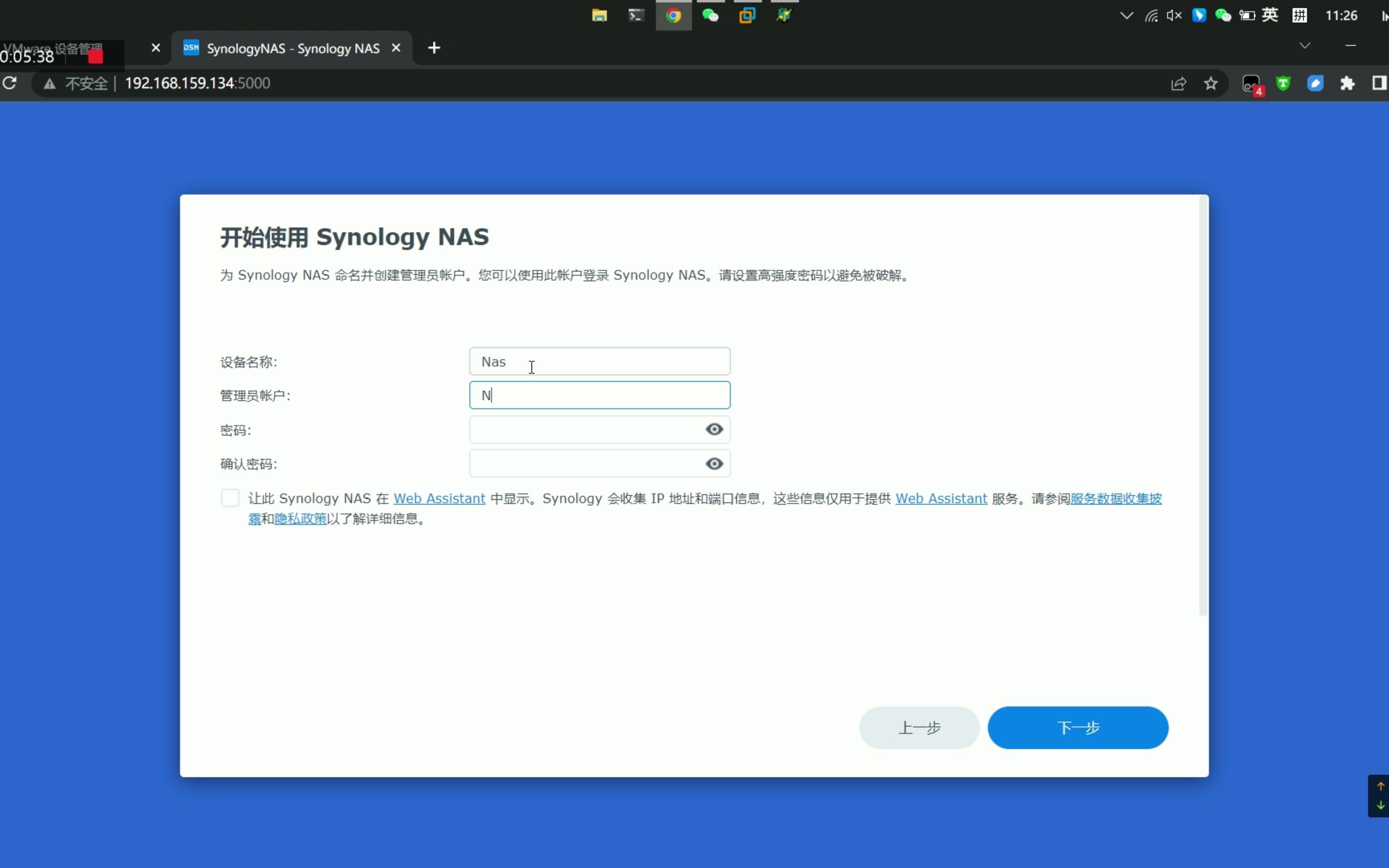Click the setup dialog scrollbar
This screenshot has height=868, width=1389.
click(1203, 406)
